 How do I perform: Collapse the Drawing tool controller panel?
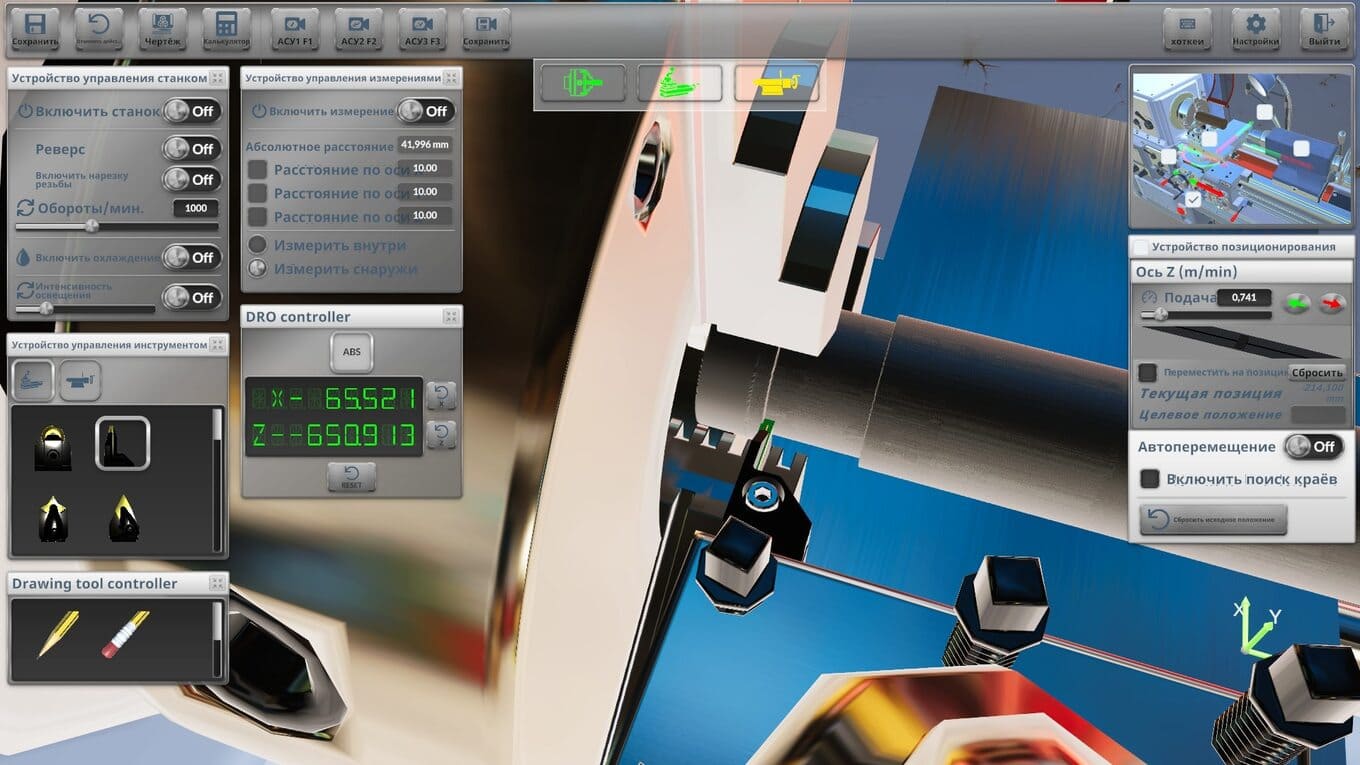pos(217,583)
